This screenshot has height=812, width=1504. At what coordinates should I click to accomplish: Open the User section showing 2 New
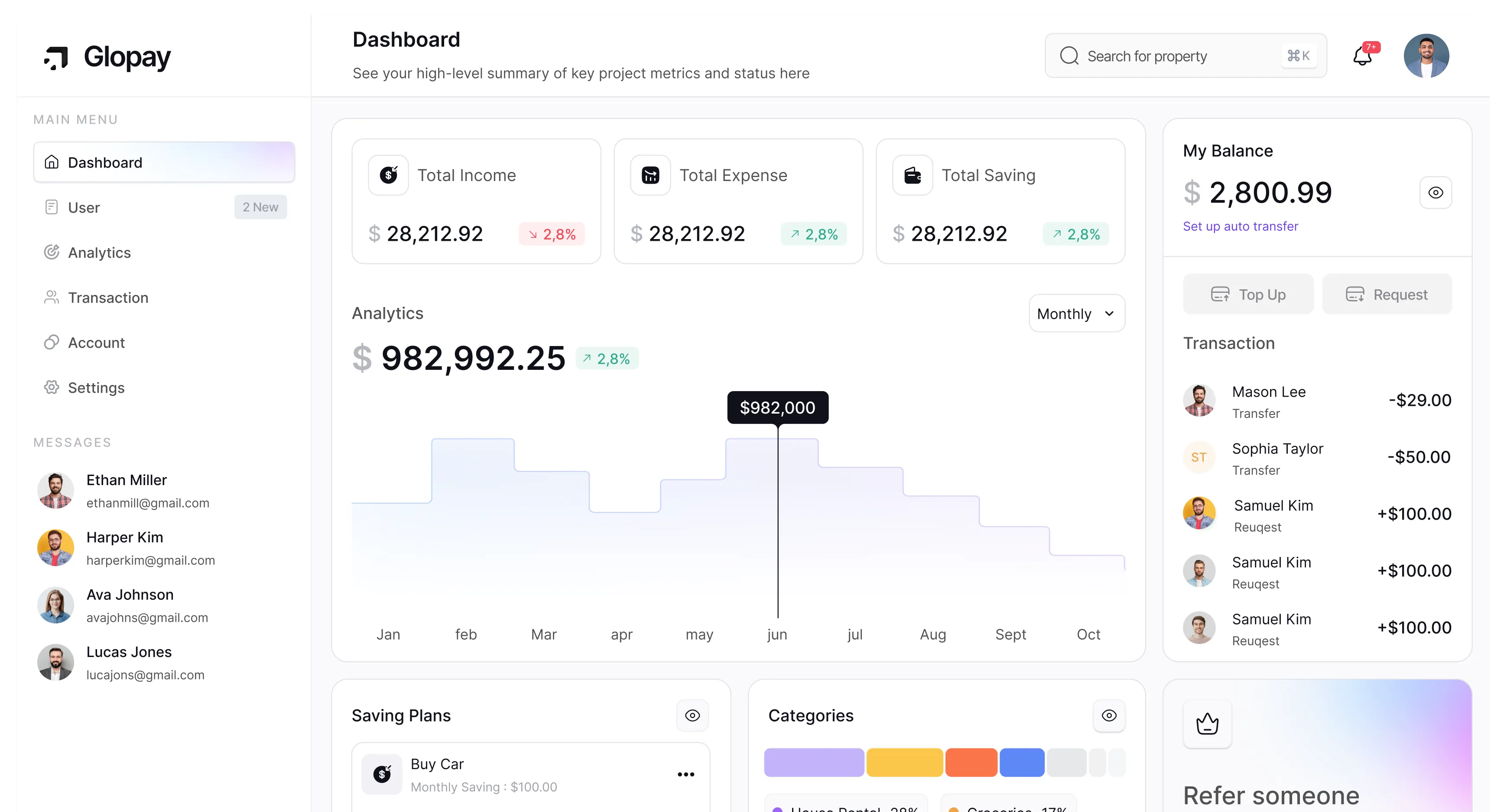click(x=84, y=207)
